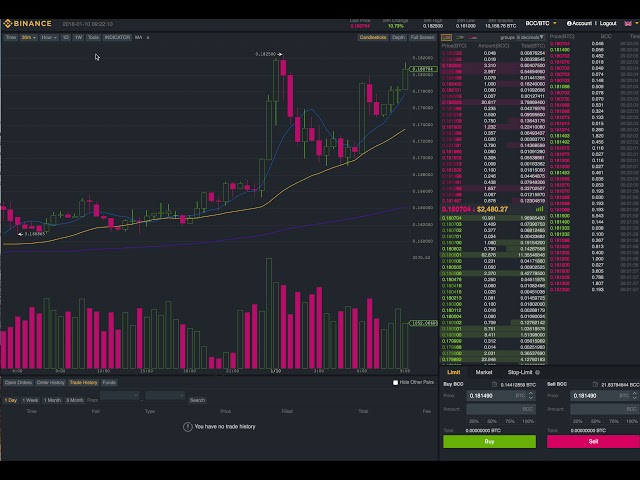This screenshot has height=480, width=640.
Task: Focus the Sell price input field
Action: tap(605, 396)
